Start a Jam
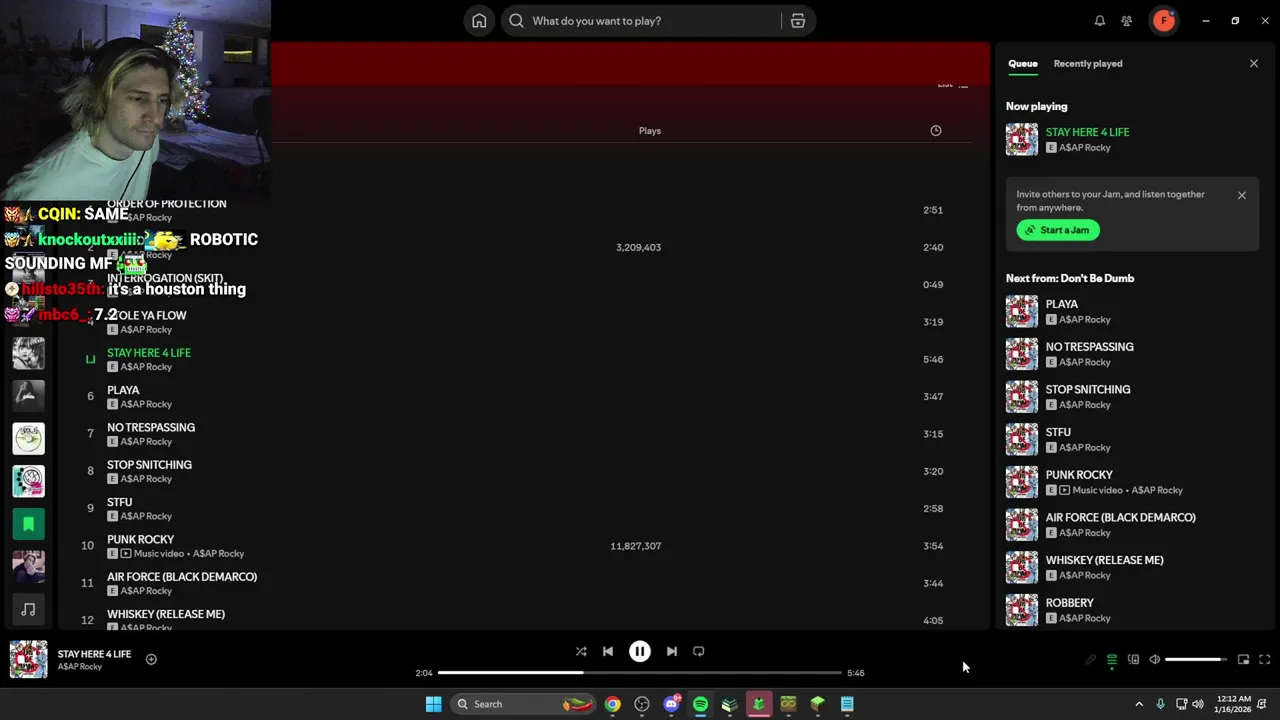1280x720 pixels. tap(1058, 230)
